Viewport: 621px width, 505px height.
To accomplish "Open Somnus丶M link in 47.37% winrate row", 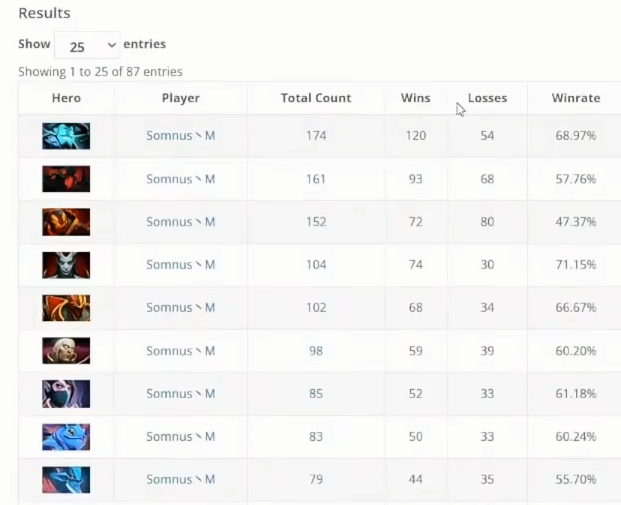I will pos(181,222).
